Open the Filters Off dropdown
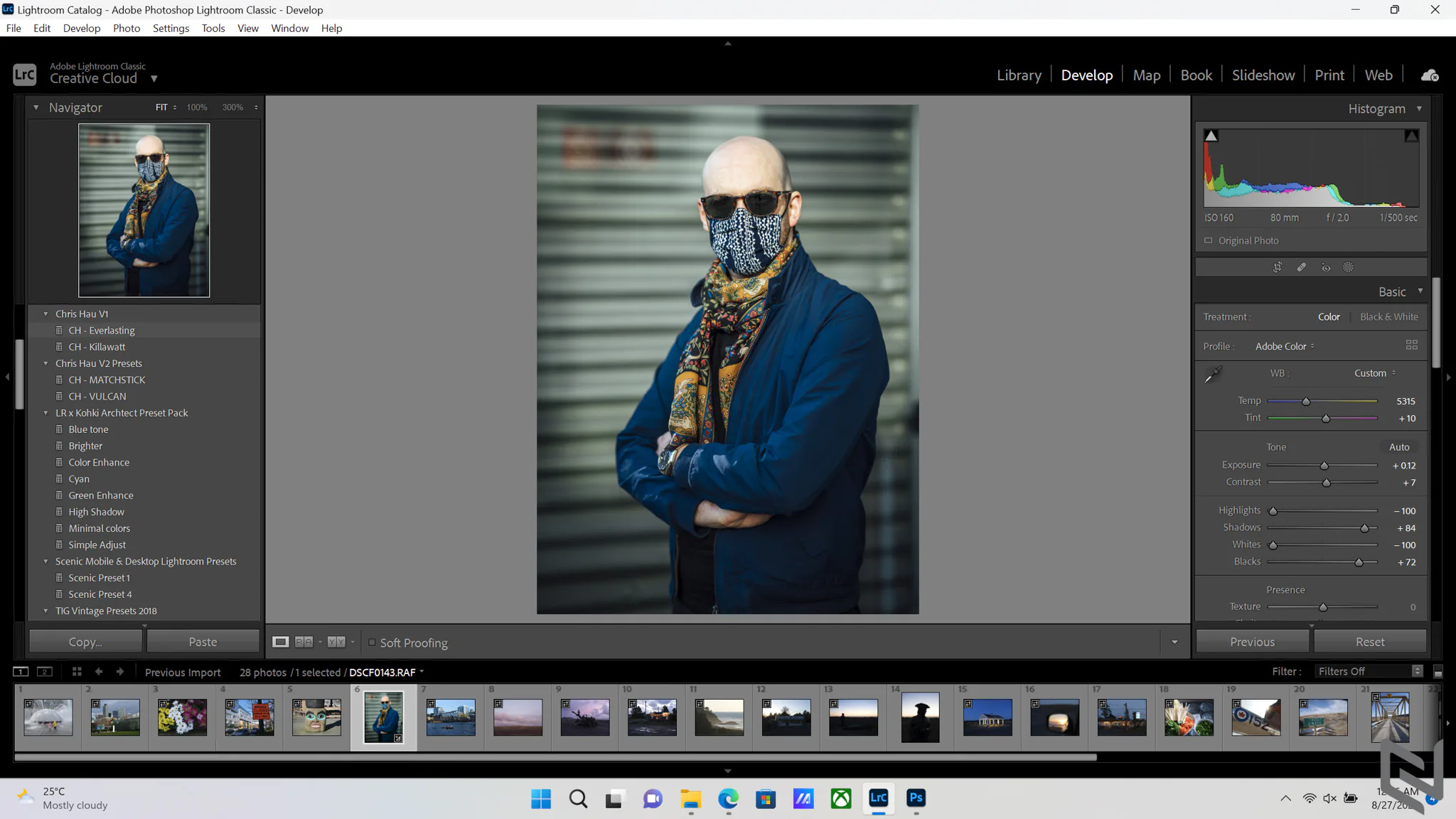 1369,671
